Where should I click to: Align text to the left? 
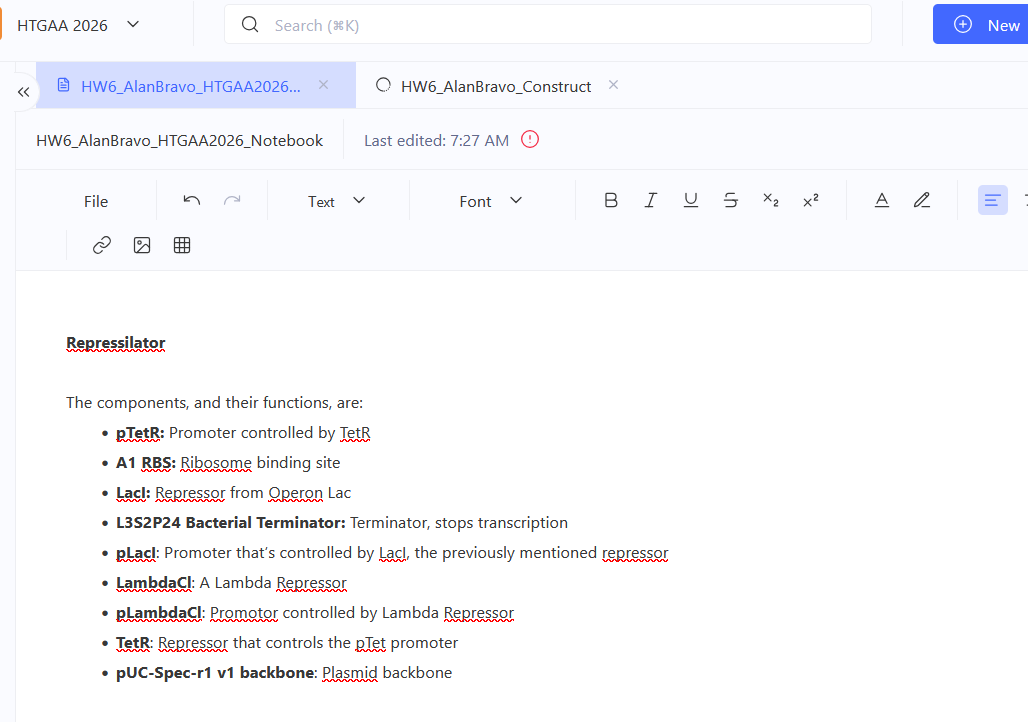pyautogui.click(x=993, y=201)
